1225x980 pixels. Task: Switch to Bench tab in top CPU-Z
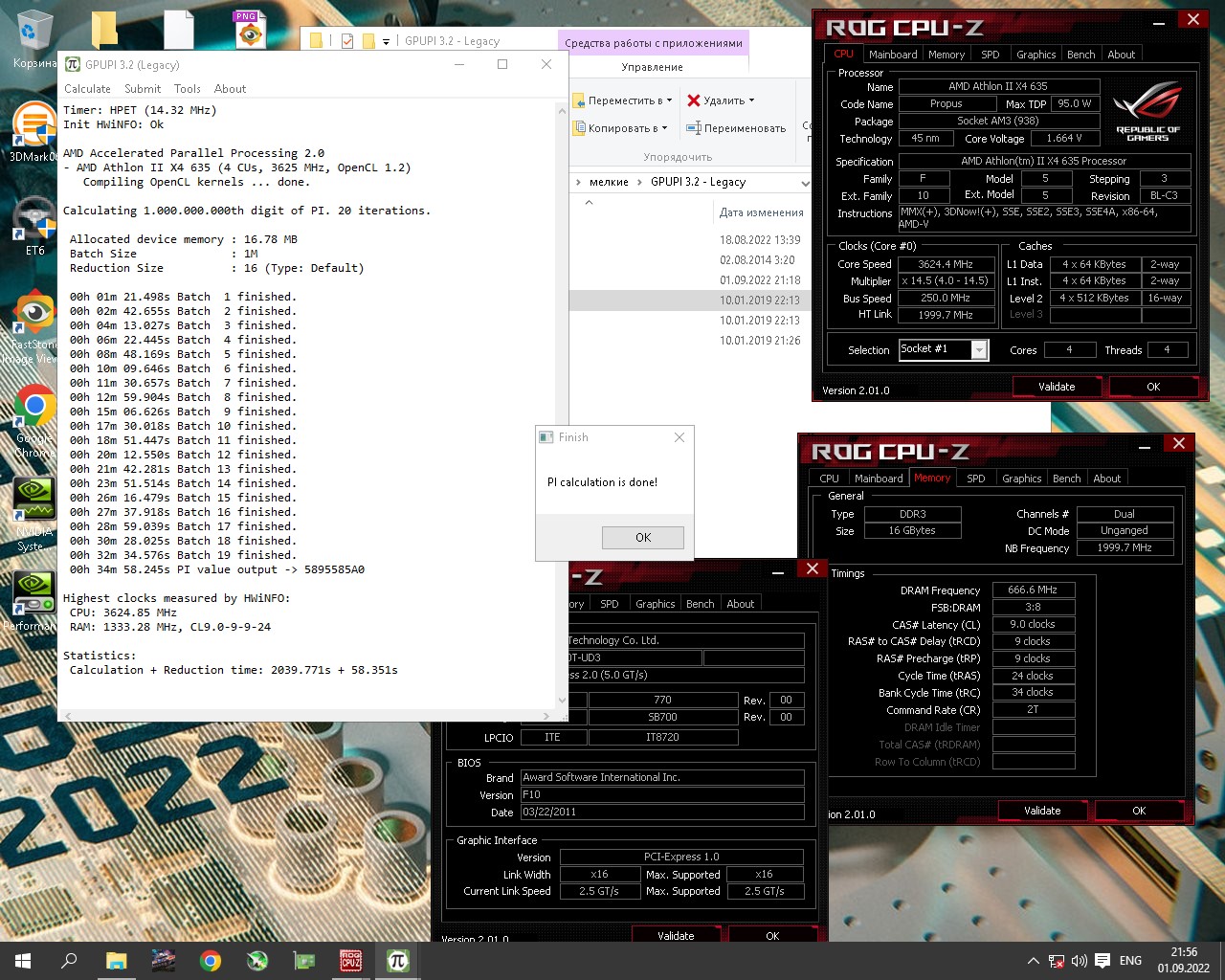coord(1080,55)
